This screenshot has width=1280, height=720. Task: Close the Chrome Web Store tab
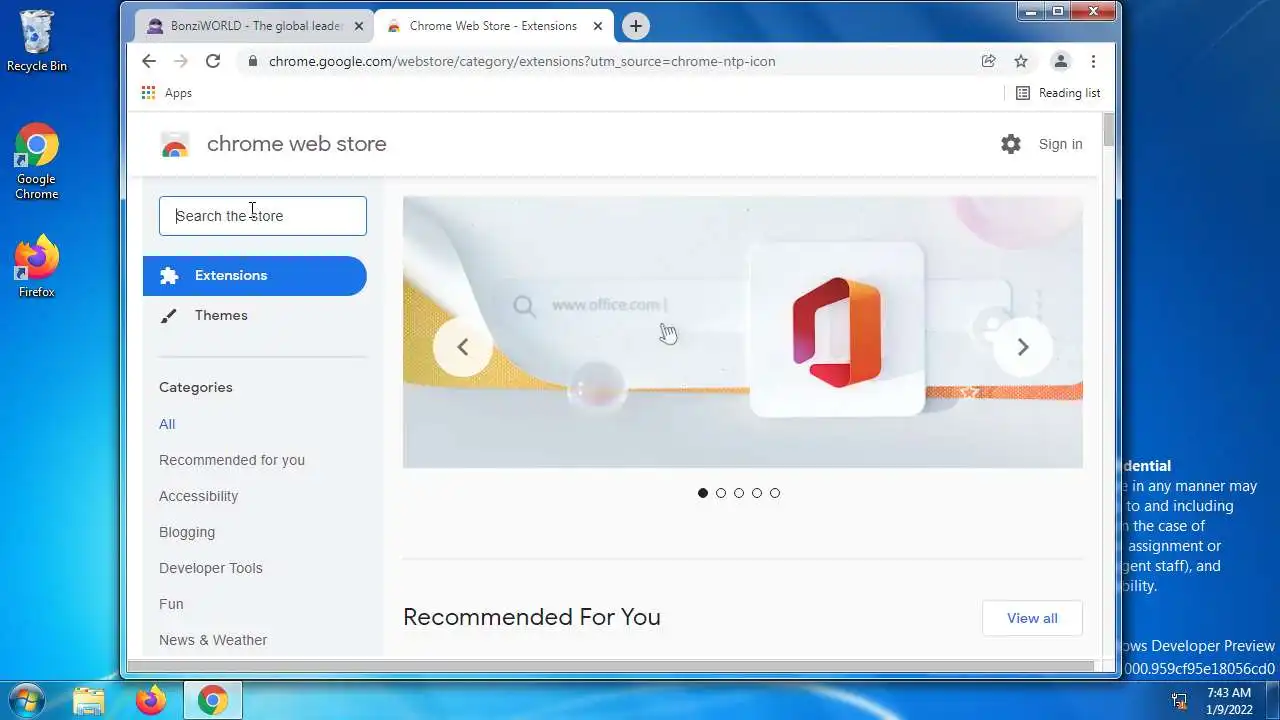[x=598, y=26]
